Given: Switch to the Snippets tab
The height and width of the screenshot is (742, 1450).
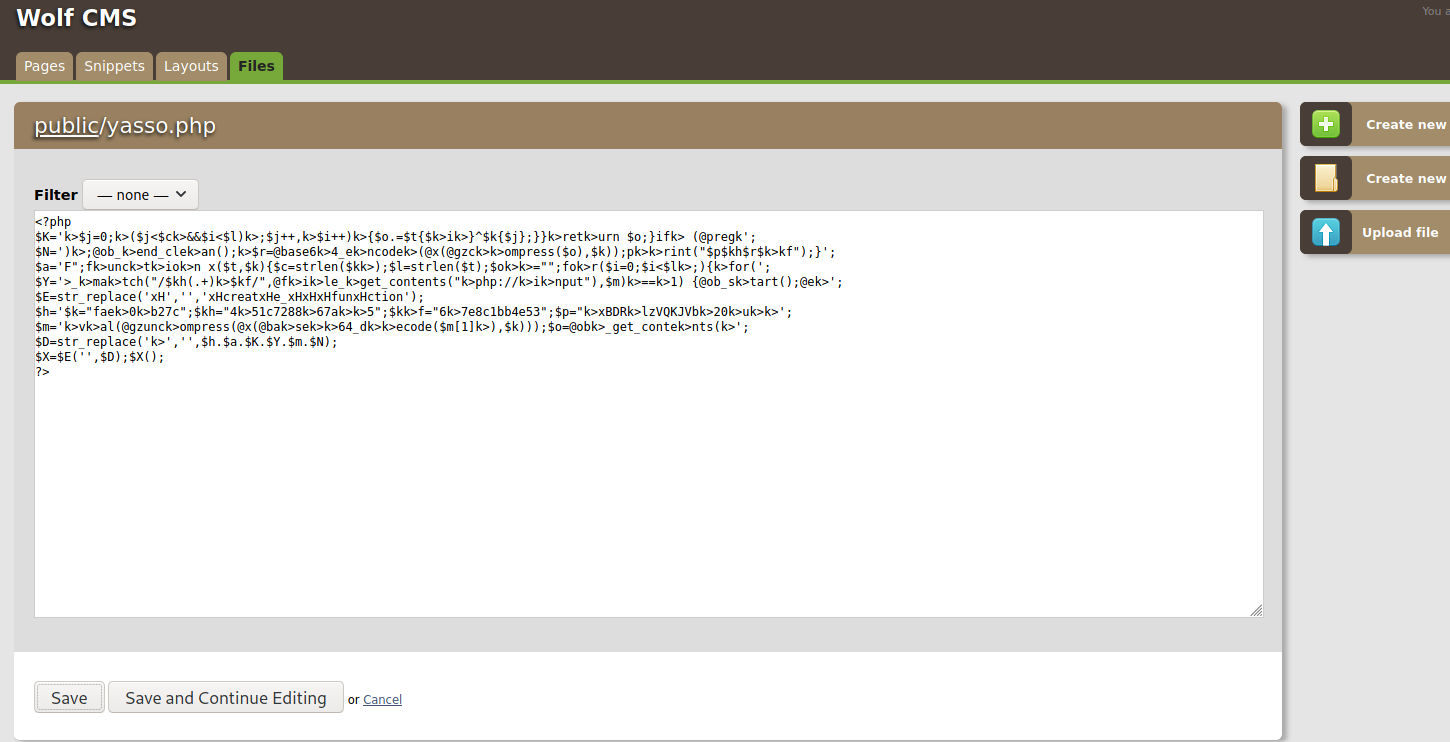Looking at the screenshot, I should (x=114, y=66).
